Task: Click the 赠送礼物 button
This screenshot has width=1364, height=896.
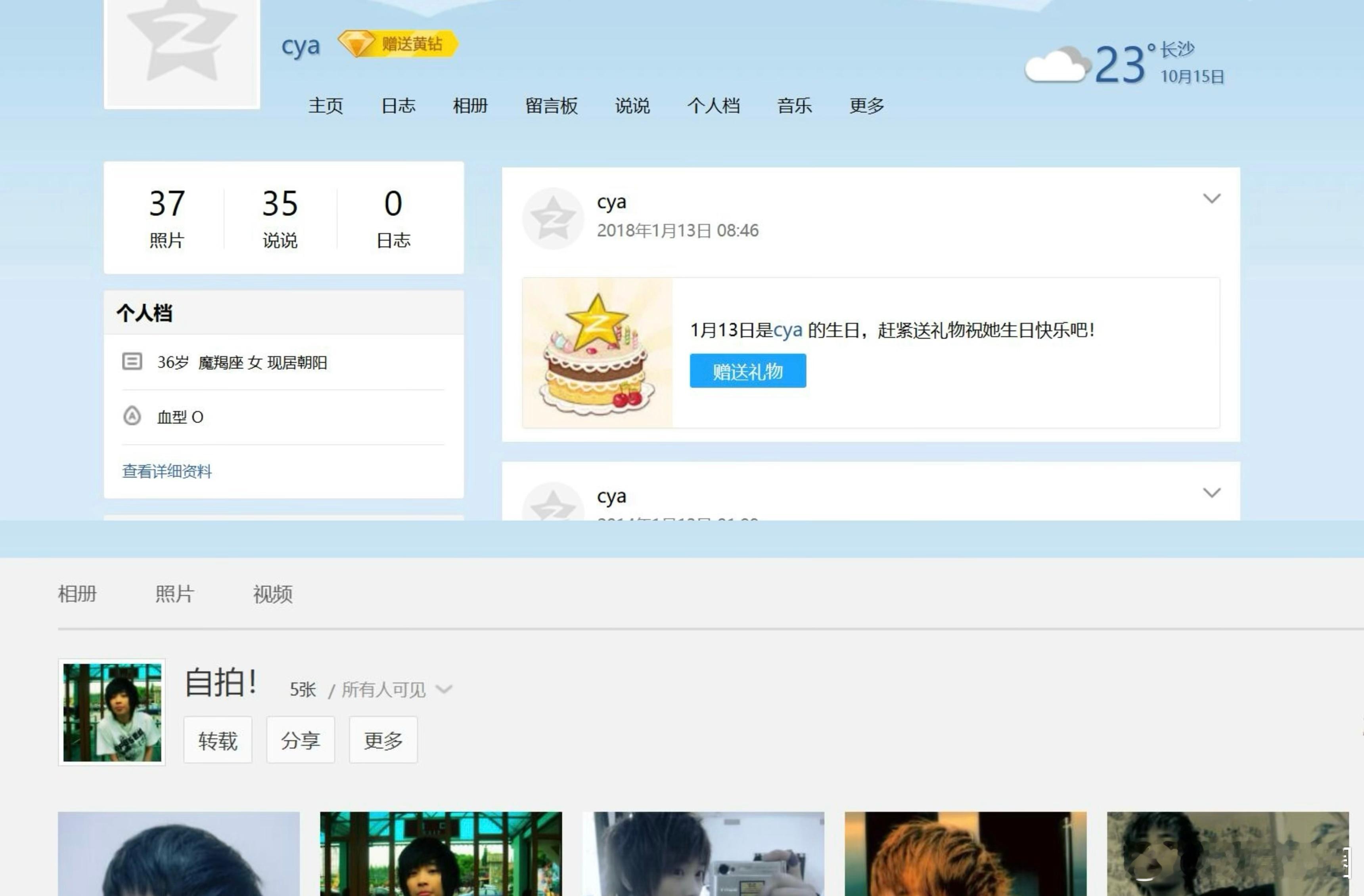Action: (x=748, y=371)
